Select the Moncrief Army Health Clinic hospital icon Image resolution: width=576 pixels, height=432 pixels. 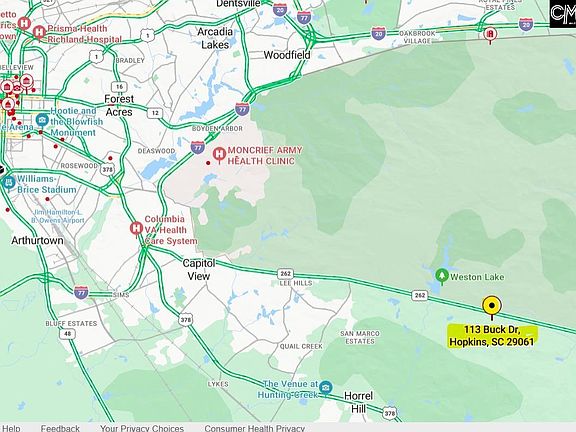(x=219, y=154)
